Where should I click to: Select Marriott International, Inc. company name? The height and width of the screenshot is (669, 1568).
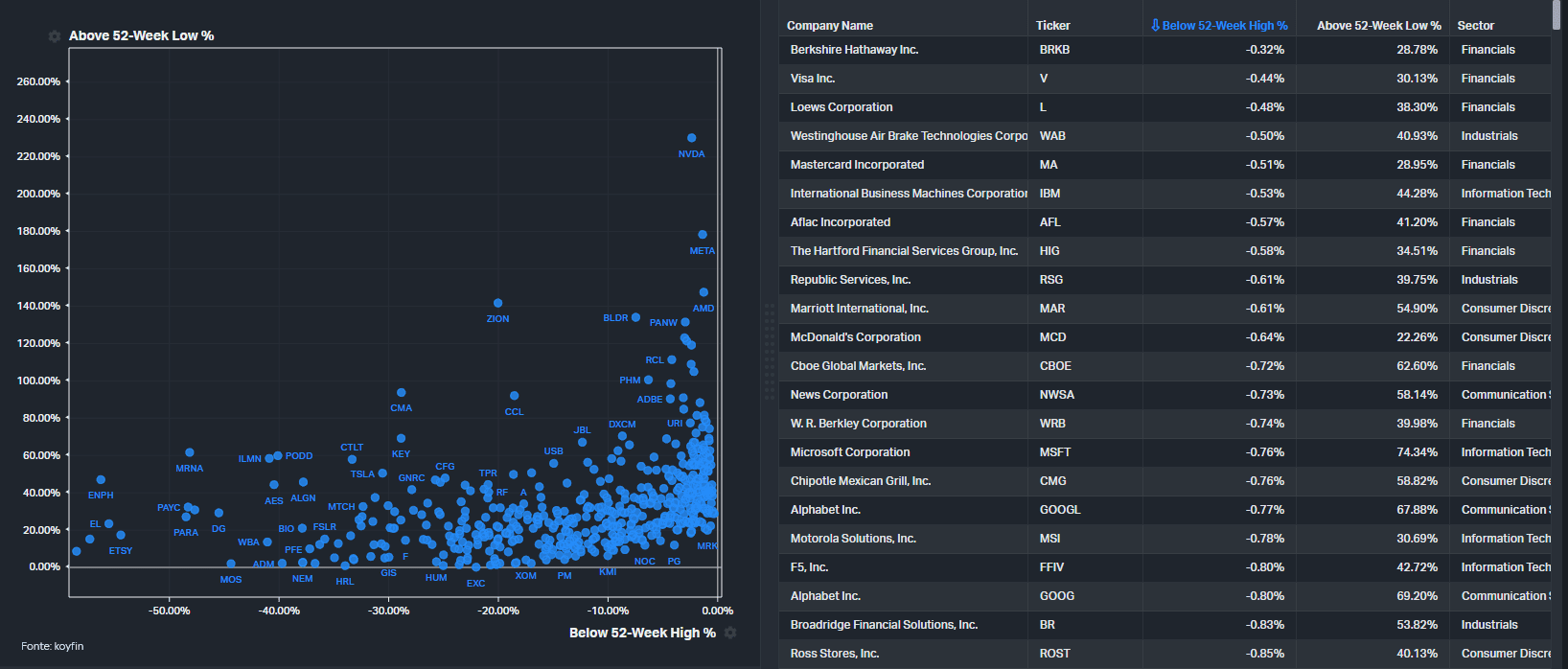[860, 309]
